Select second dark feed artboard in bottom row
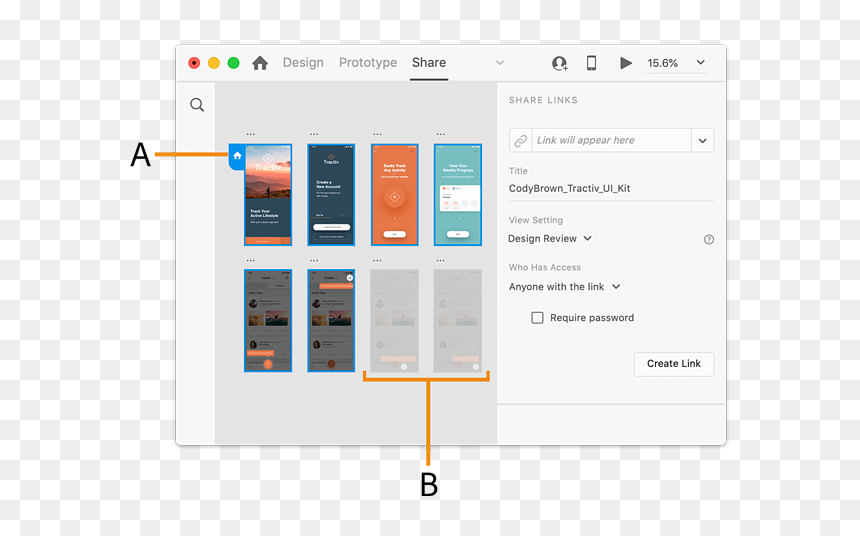The image size is (860, 536). [x=331, y=320]
